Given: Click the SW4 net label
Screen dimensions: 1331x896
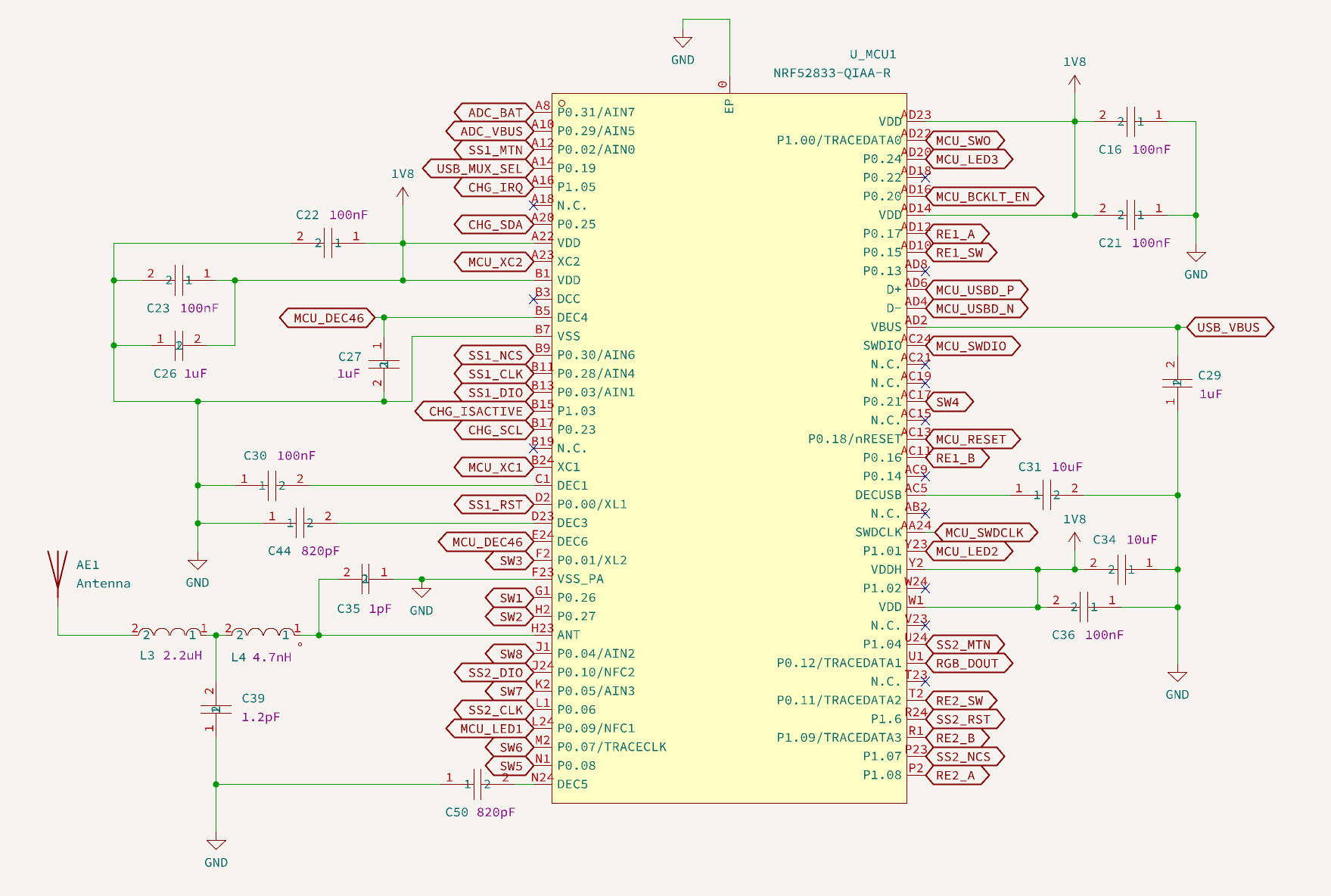Looking at the screenshot, I should coord(950,402).
